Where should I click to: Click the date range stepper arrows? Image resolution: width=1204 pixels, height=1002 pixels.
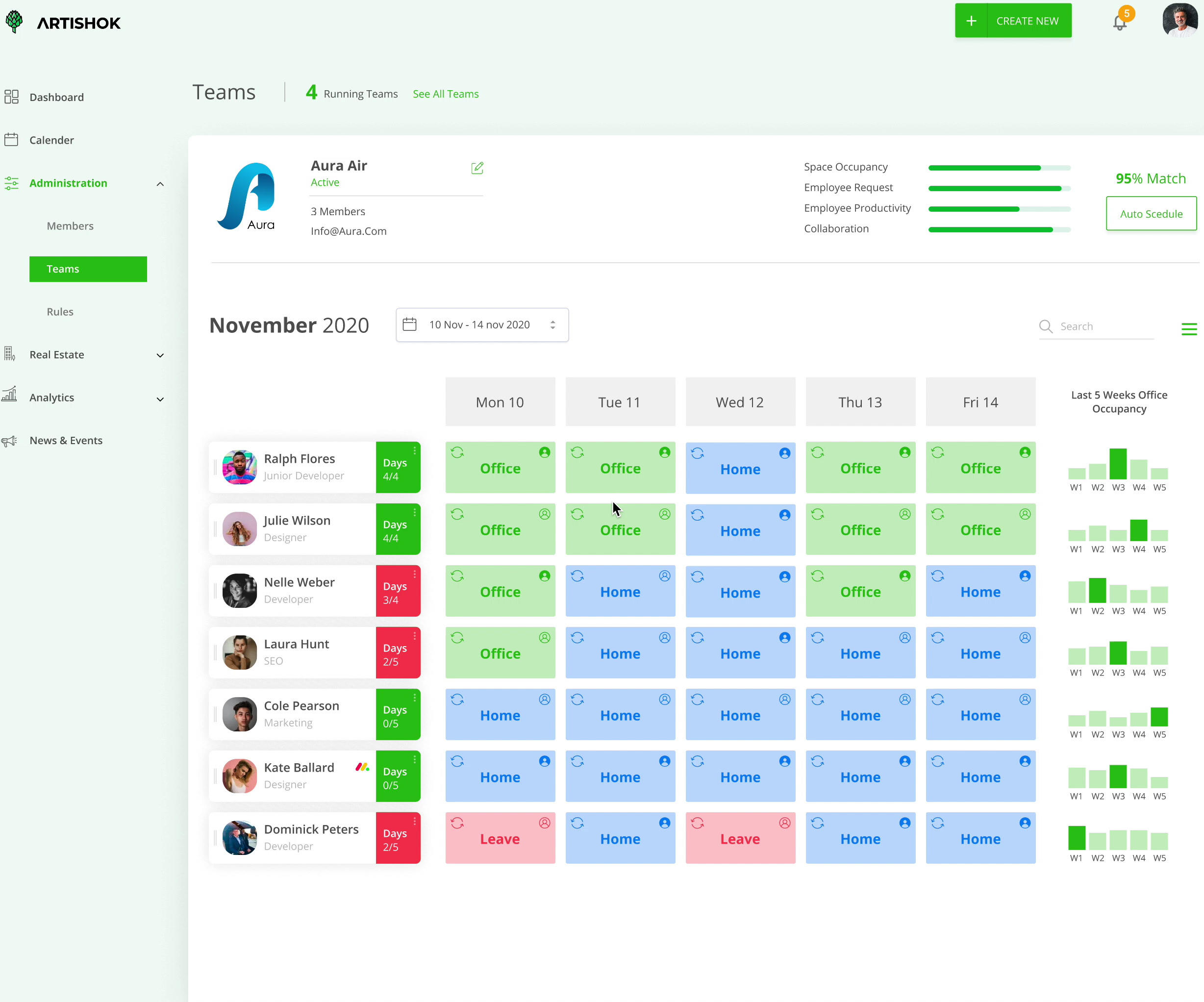point(552,325)
